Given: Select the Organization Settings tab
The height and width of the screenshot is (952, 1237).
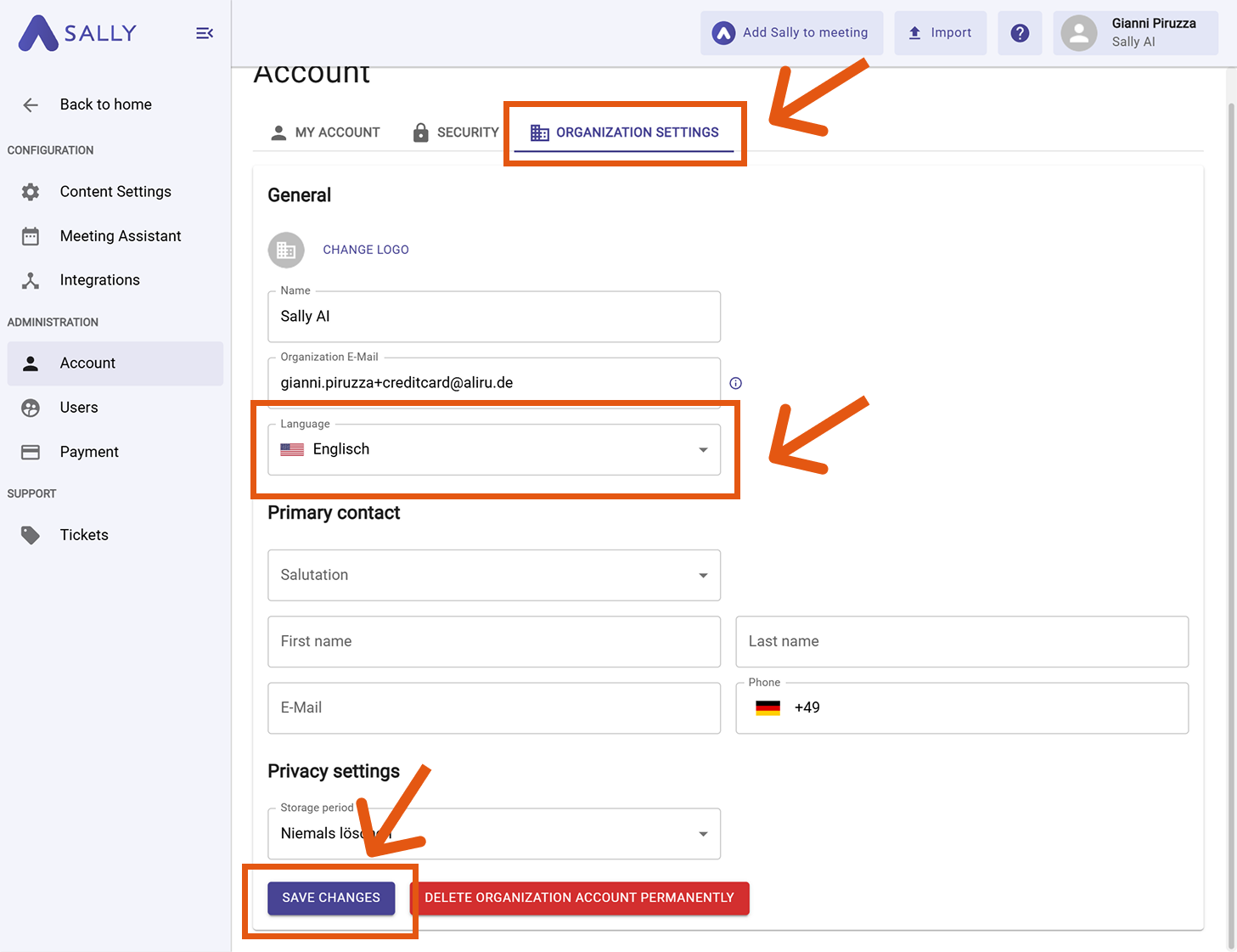Looking at the screenshot, I should point(624,132).
